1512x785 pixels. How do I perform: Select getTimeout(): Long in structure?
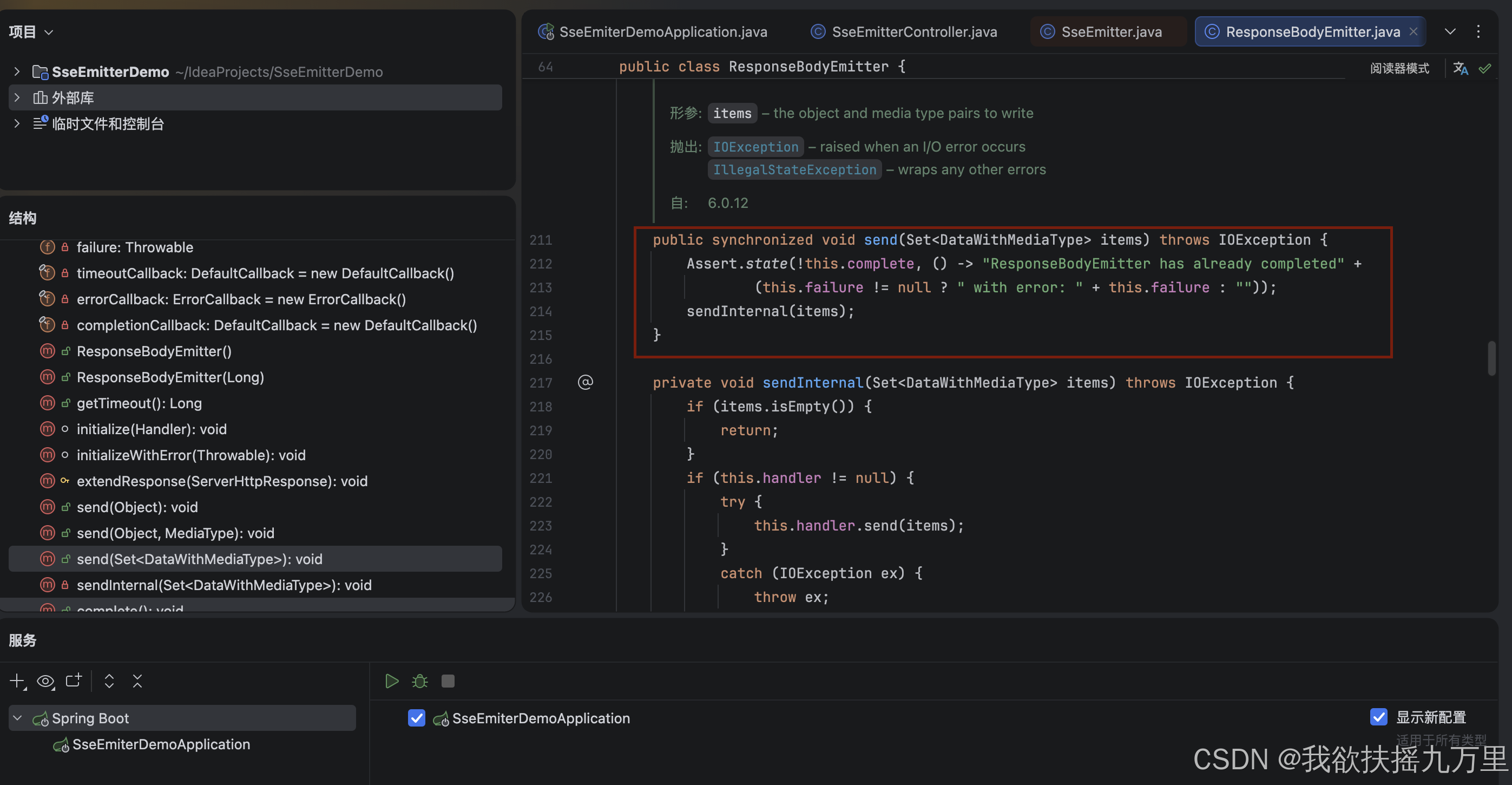click(139, 403)
